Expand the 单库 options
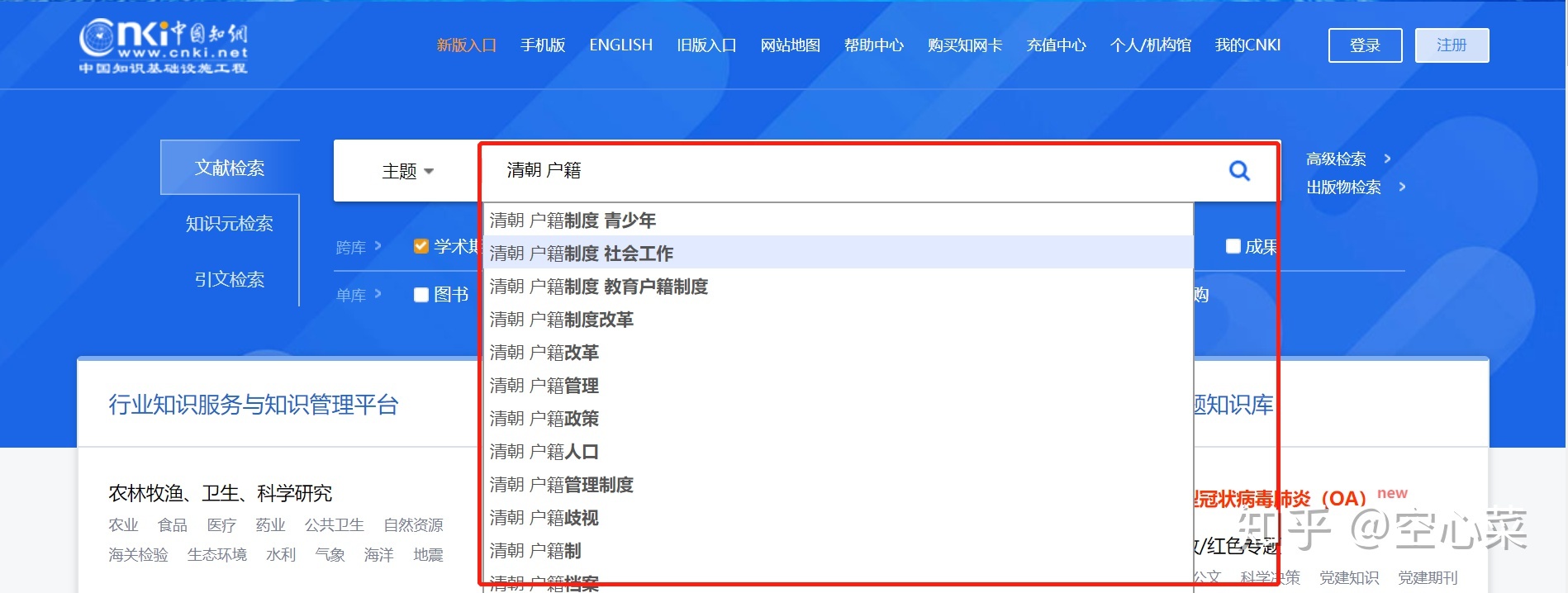The image size is (1568, 593). (x=378, y=294)
